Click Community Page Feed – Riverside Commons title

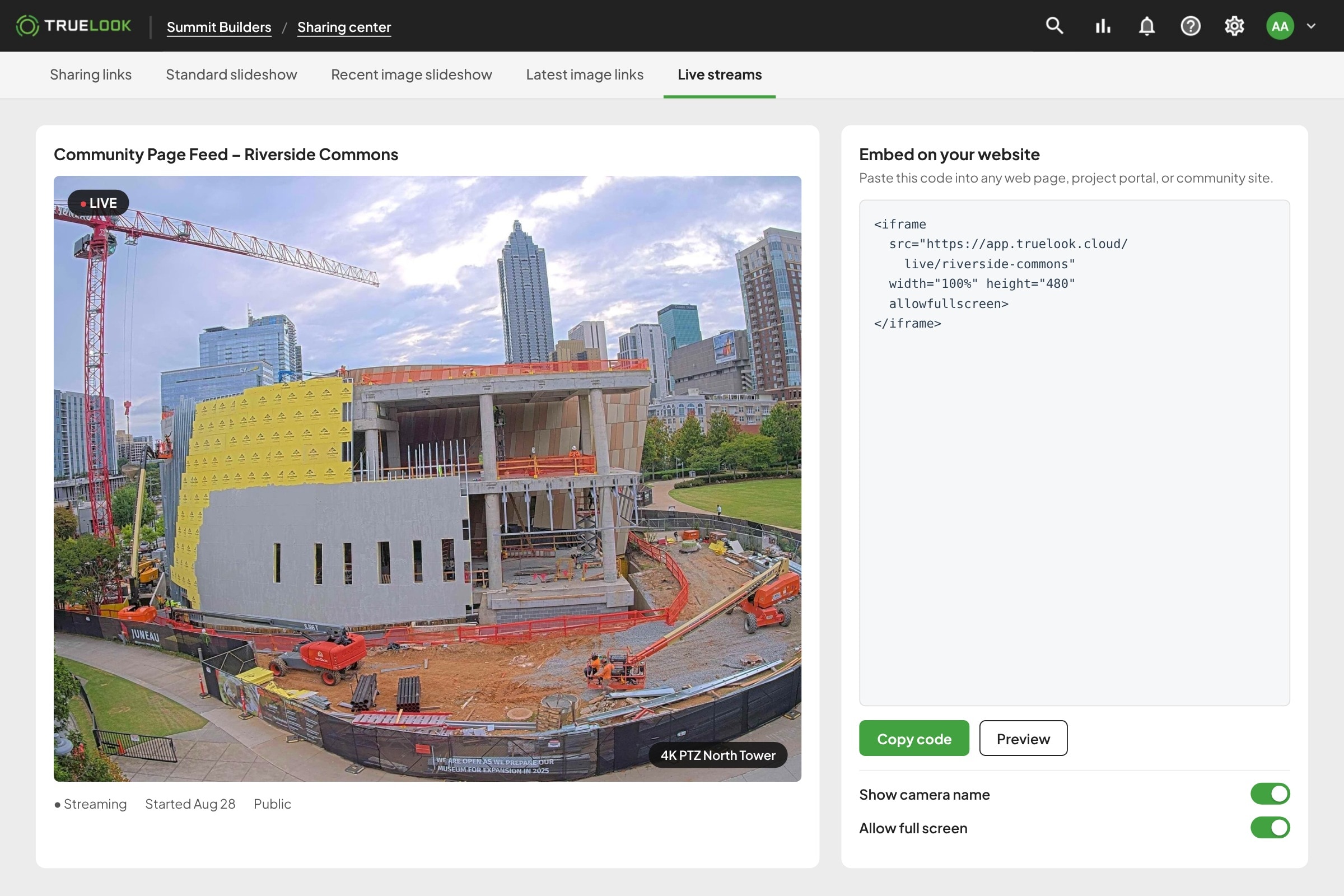[x=226, y=155]
